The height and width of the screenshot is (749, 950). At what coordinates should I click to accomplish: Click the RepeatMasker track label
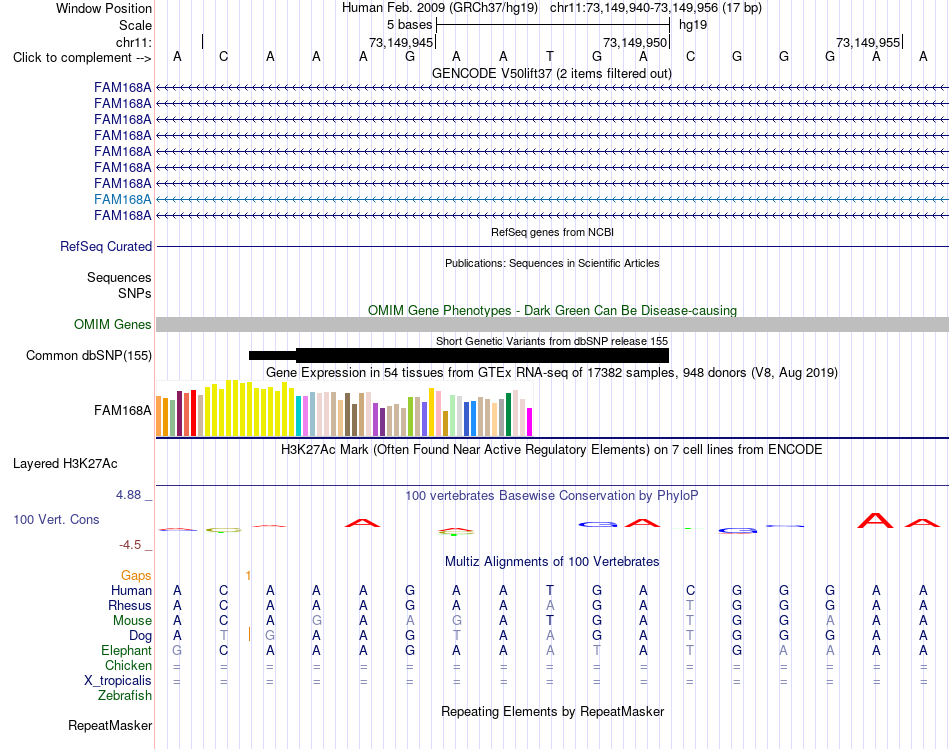pos(110,725)
